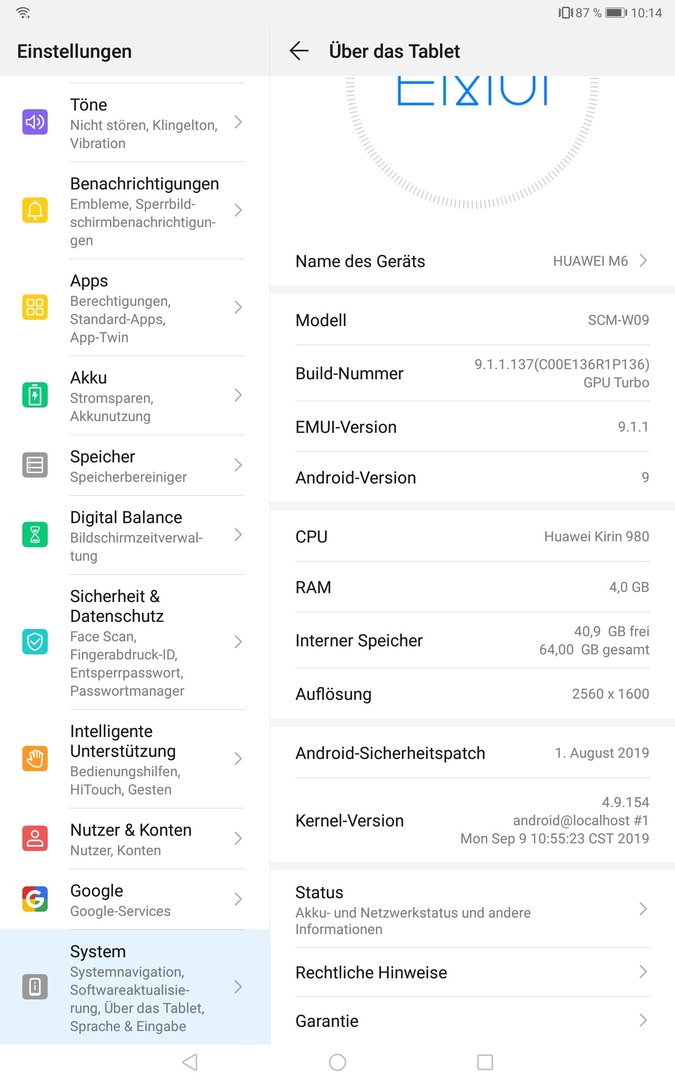The height and width of the screenshot is (1080, 675).
Task: Open Akku settings entry
Action: pos(135,396)
